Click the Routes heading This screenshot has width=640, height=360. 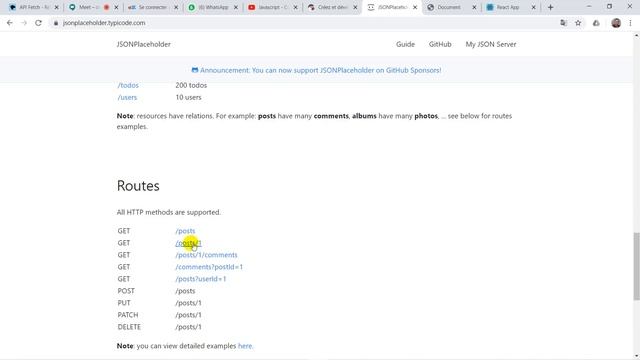[x=138, y=186]
